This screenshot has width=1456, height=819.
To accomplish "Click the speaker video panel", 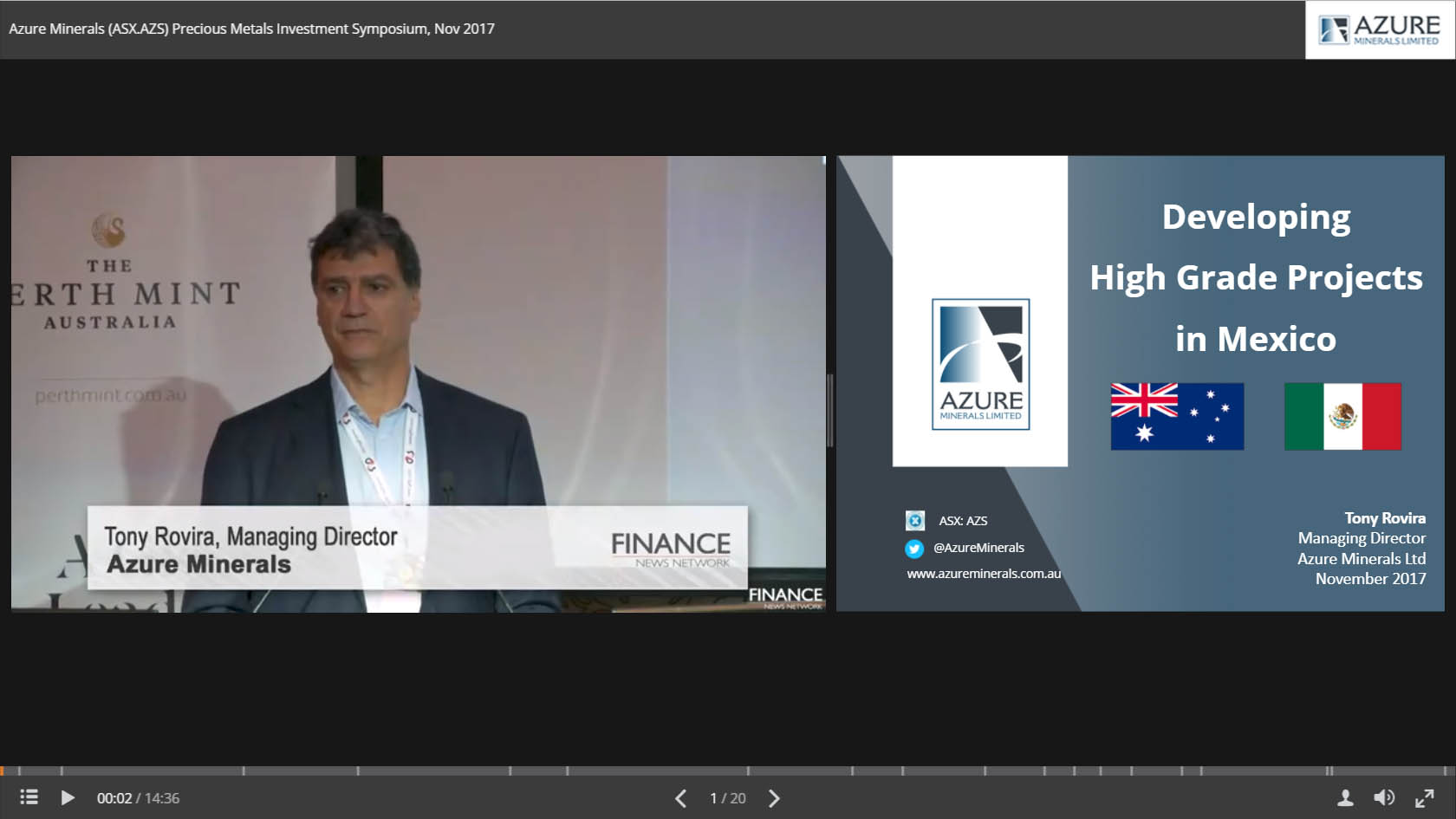I will pos(418,383).
